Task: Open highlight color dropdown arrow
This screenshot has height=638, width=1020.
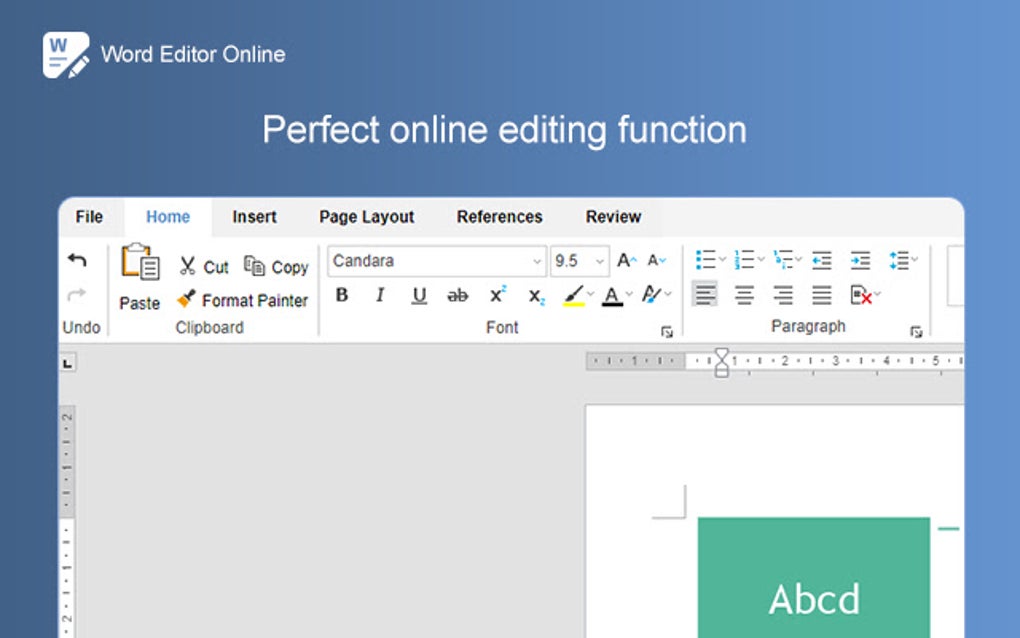Action: 591,295
